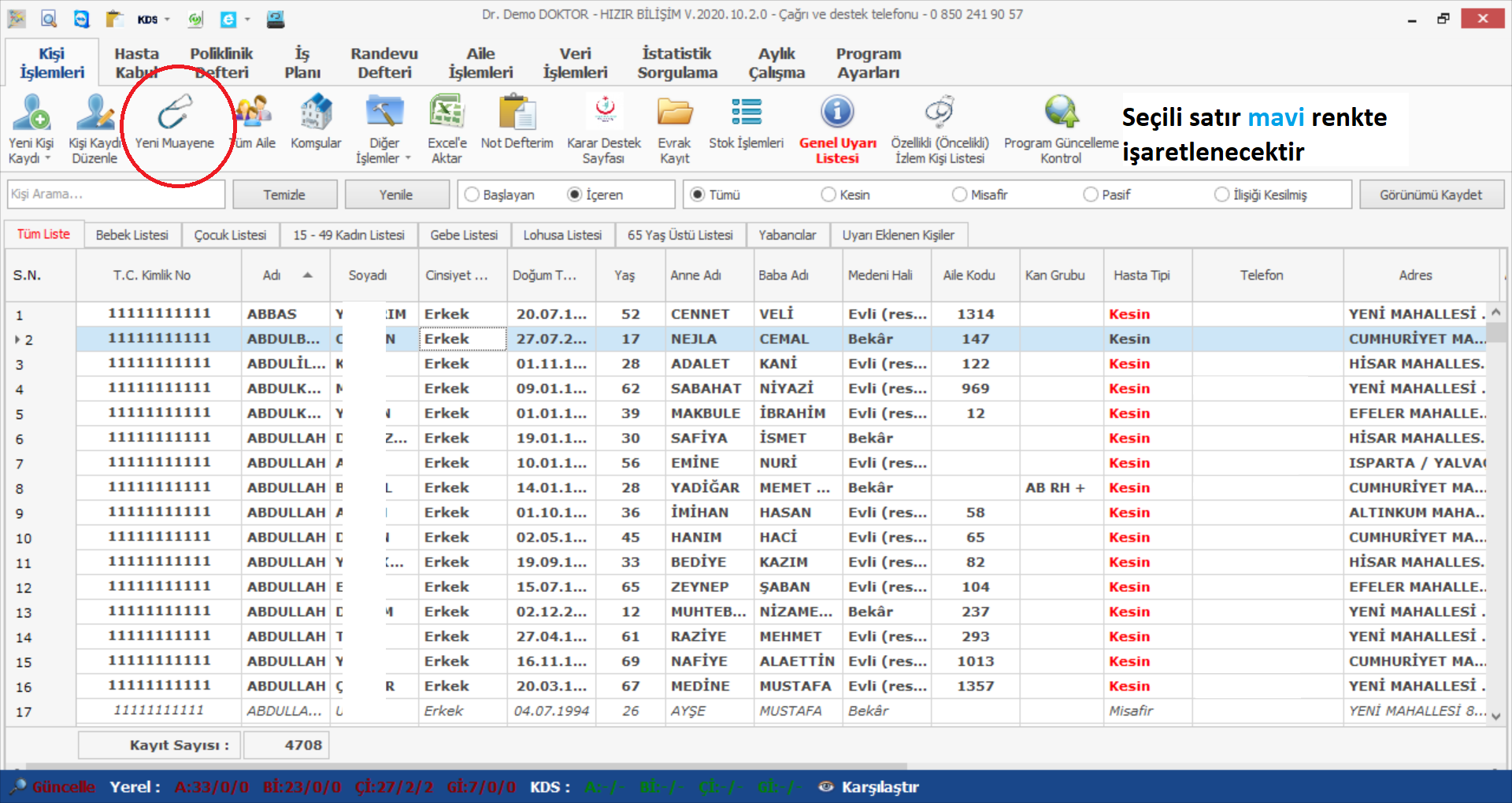This screenshot has height=803, width=1512.
Task: Select the Misafir filter radio button
Action: coord(959,194)
